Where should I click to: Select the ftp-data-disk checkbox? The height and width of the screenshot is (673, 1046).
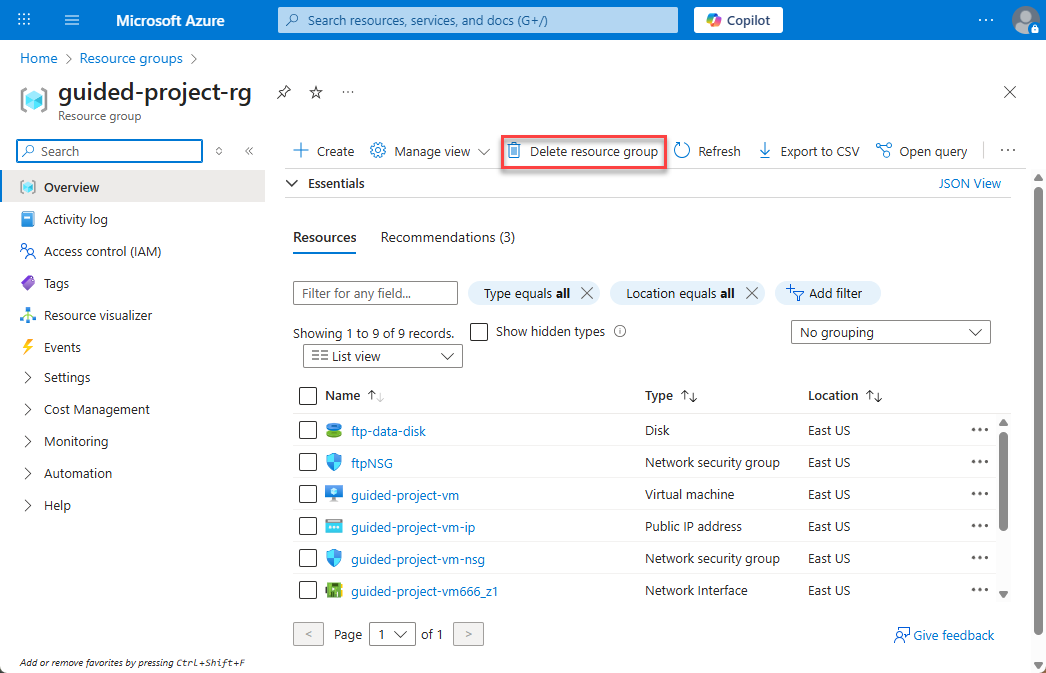pyautogui.click(x=308, y=430)
